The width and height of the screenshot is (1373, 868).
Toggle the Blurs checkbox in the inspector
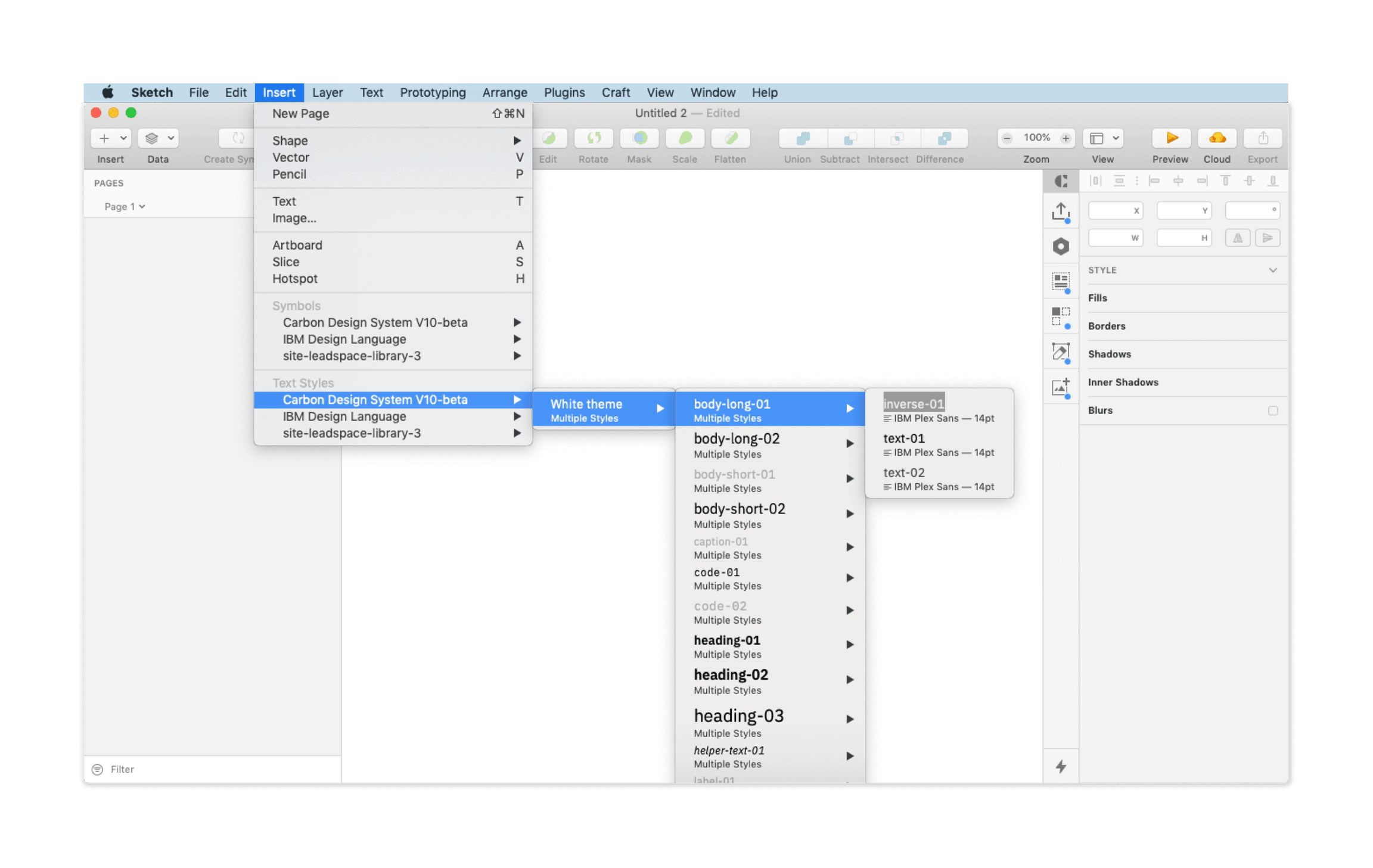(1273, 410)
